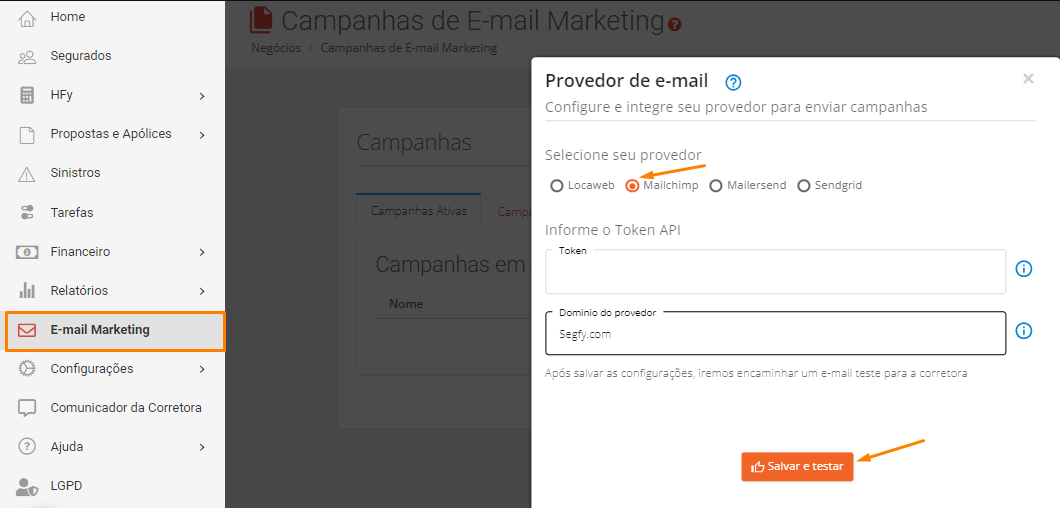The height and width of the screenshot is (508, 1060).
Task: Open the E-mail Marketing menu item
Action: (x=115, y=331)
